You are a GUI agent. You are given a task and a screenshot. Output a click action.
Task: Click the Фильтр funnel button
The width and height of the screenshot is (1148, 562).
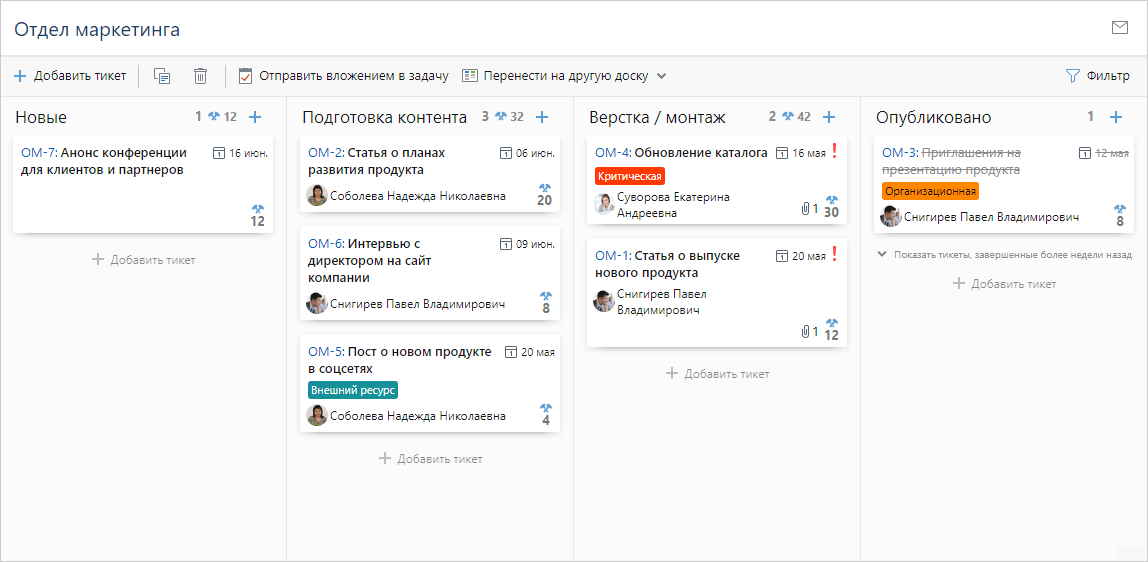(x=1097, y=75)
